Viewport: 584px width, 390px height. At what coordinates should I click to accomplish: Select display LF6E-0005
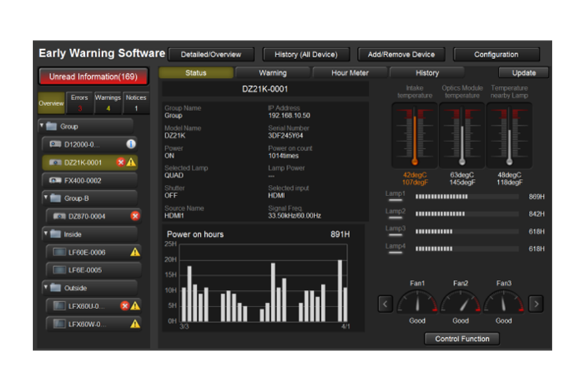tap(93, 270)
